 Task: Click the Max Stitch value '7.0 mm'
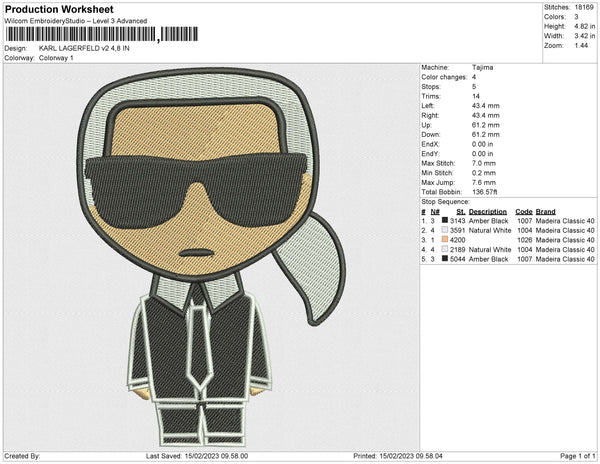[484, 163]
